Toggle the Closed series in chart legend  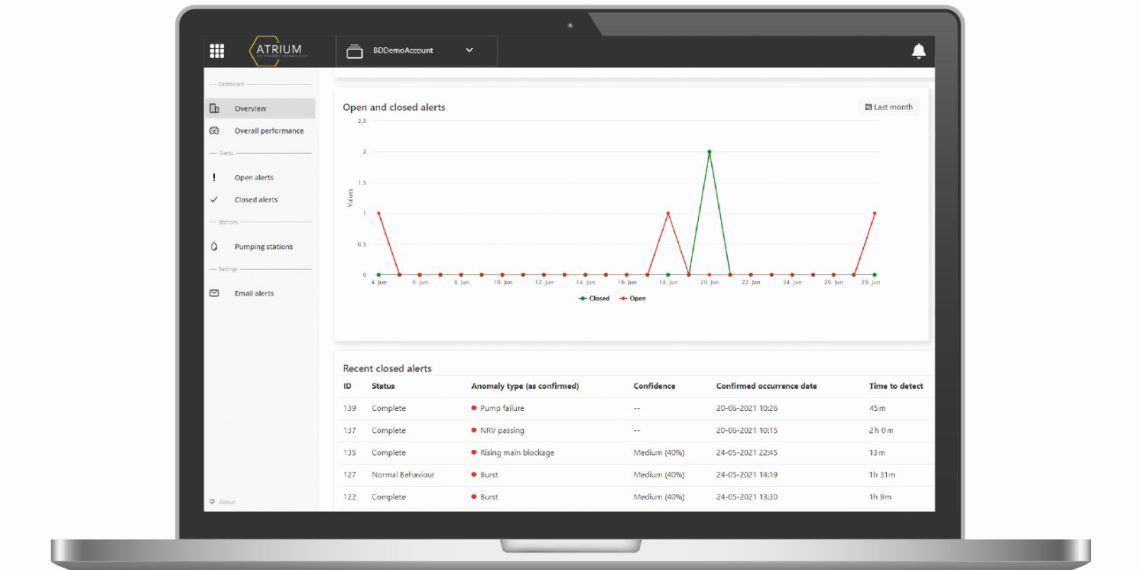(x=594, y=298)
